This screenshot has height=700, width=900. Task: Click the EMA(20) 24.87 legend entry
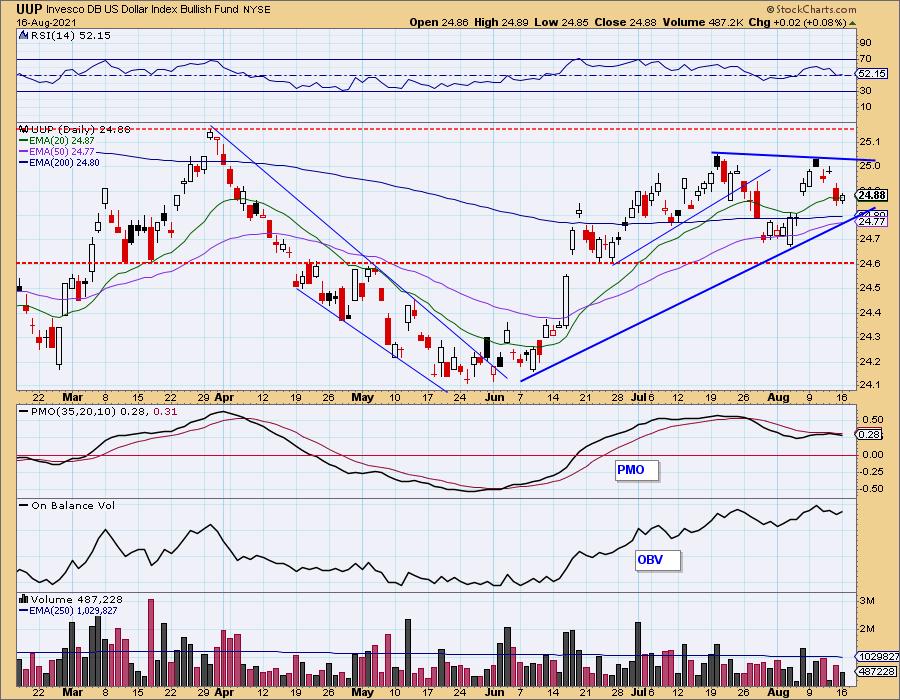pyautogui.click(x=57, y=141)
